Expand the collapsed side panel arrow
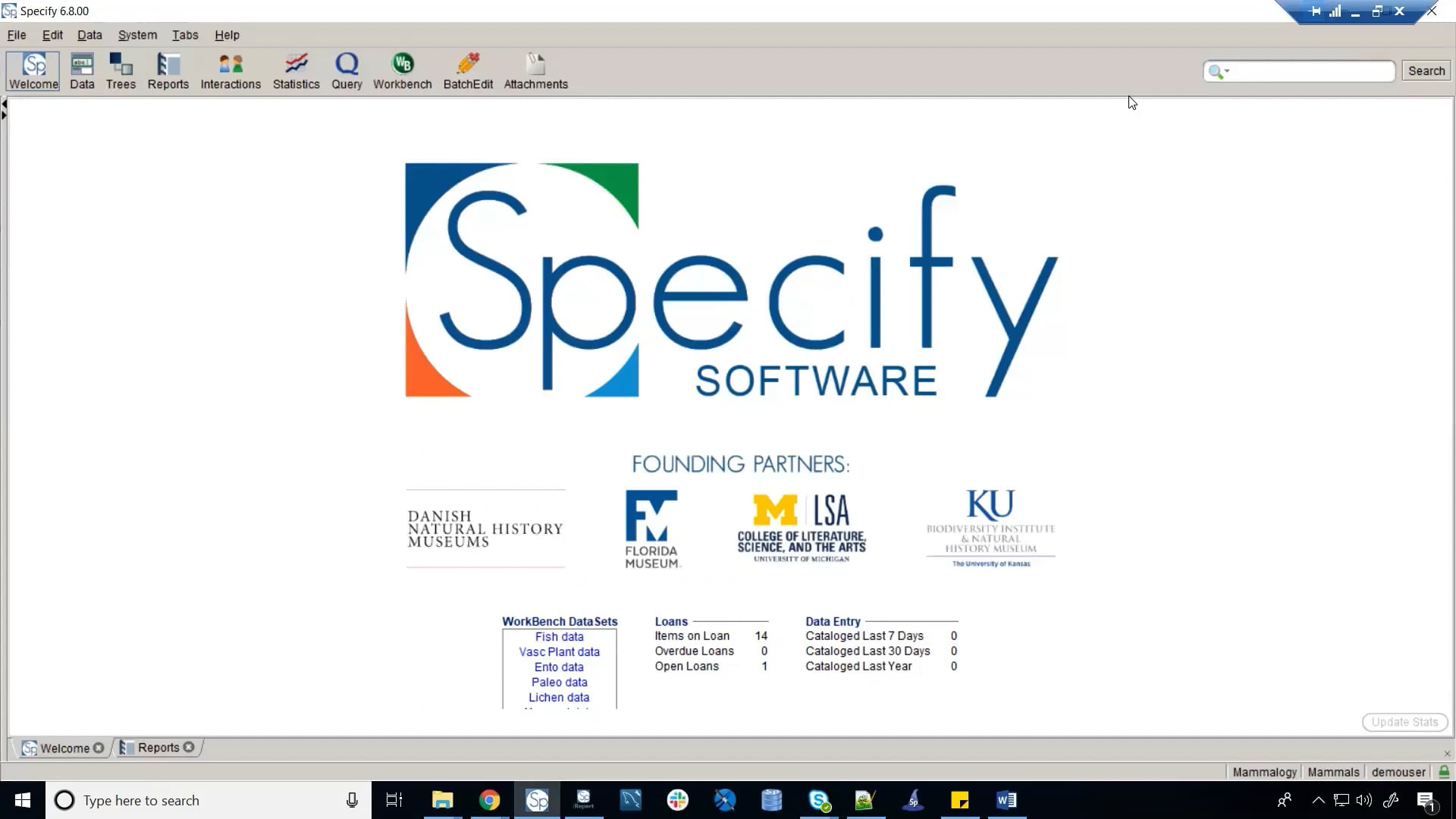Screen dimensions: 1456x819 point(5,115)
